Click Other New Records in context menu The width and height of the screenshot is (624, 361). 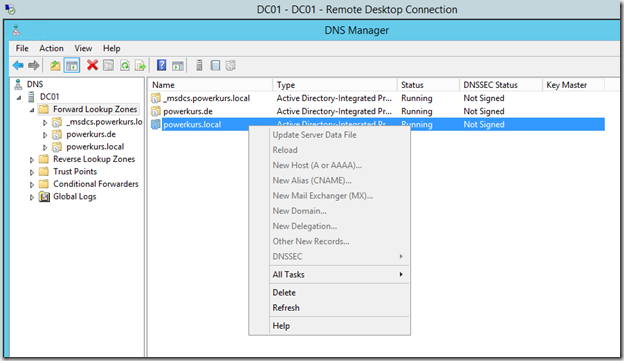point(339,241)
